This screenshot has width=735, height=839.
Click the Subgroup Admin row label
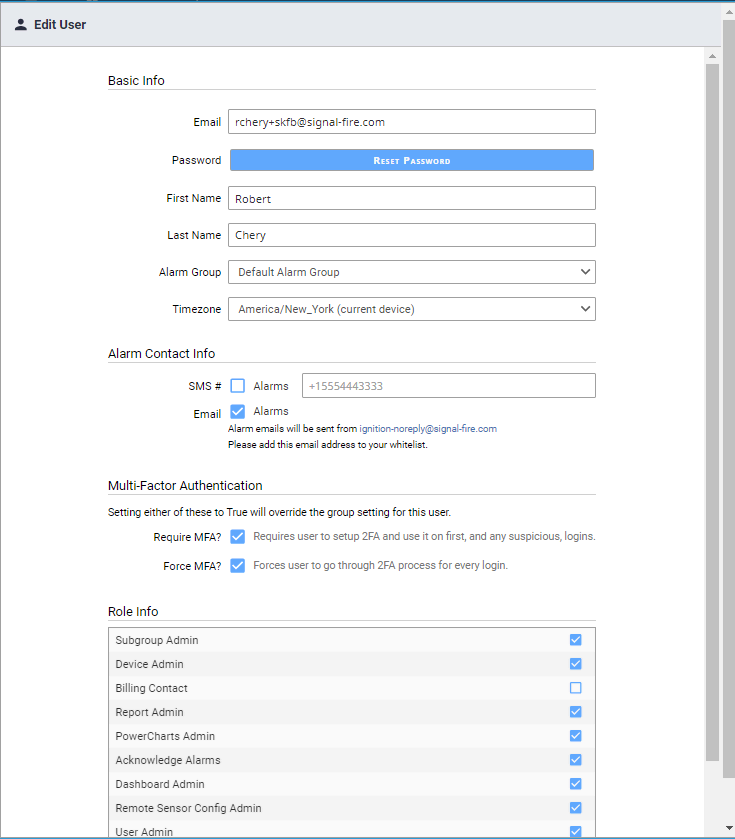pyautogui.click(x=157, y=640)
